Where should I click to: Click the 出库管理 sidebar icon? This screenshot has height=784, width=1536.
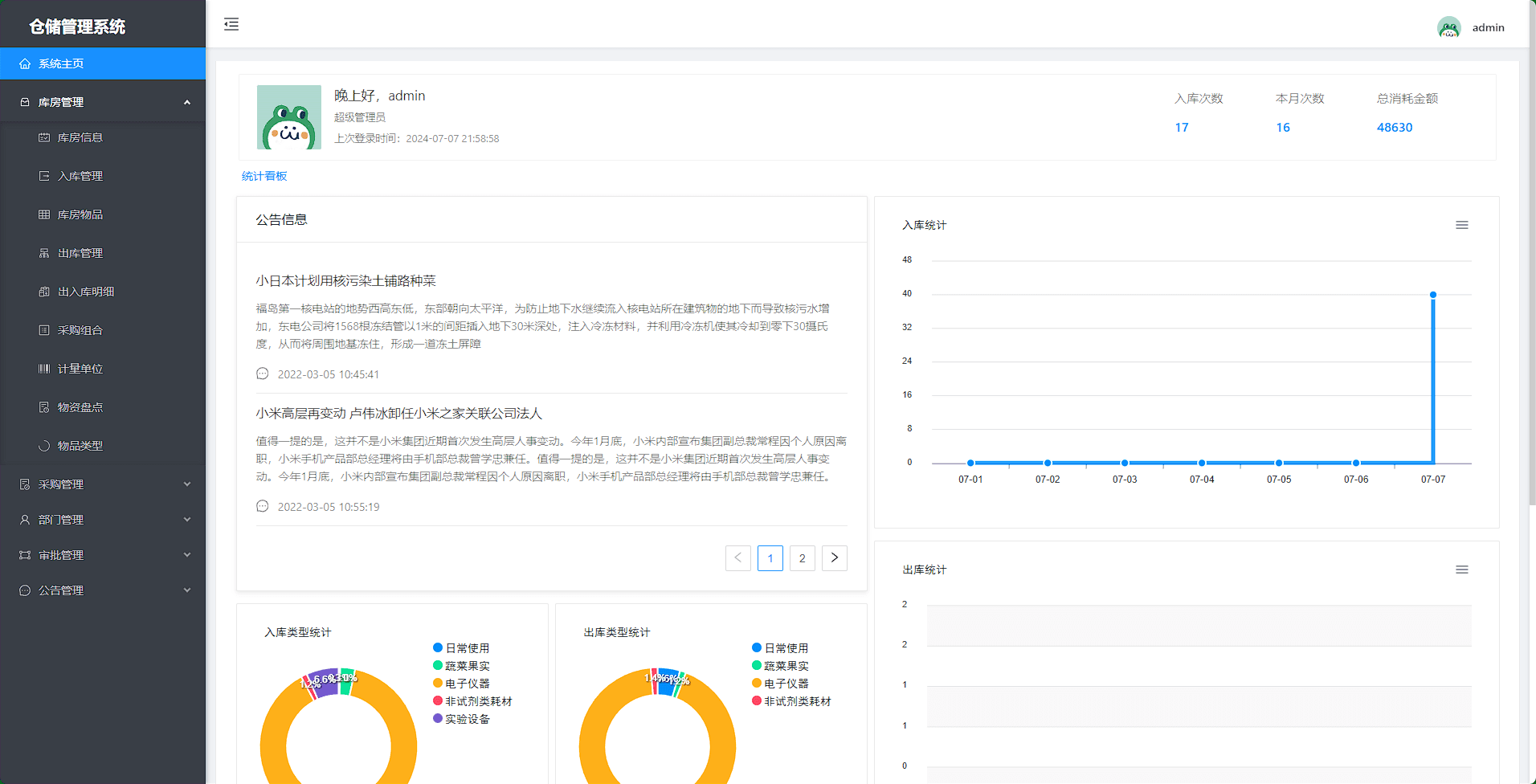point(44,253)
